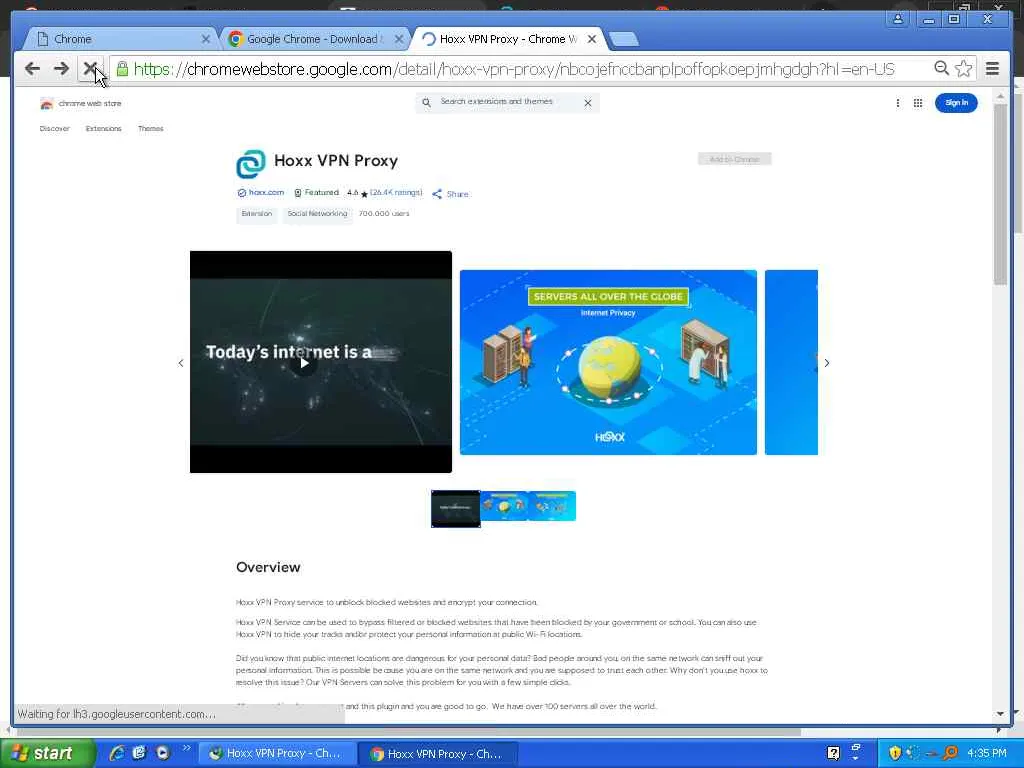The height and width of the screenshot is (768, 1024).
Task: Click the Extension category chip
Action: click(257, 214)
